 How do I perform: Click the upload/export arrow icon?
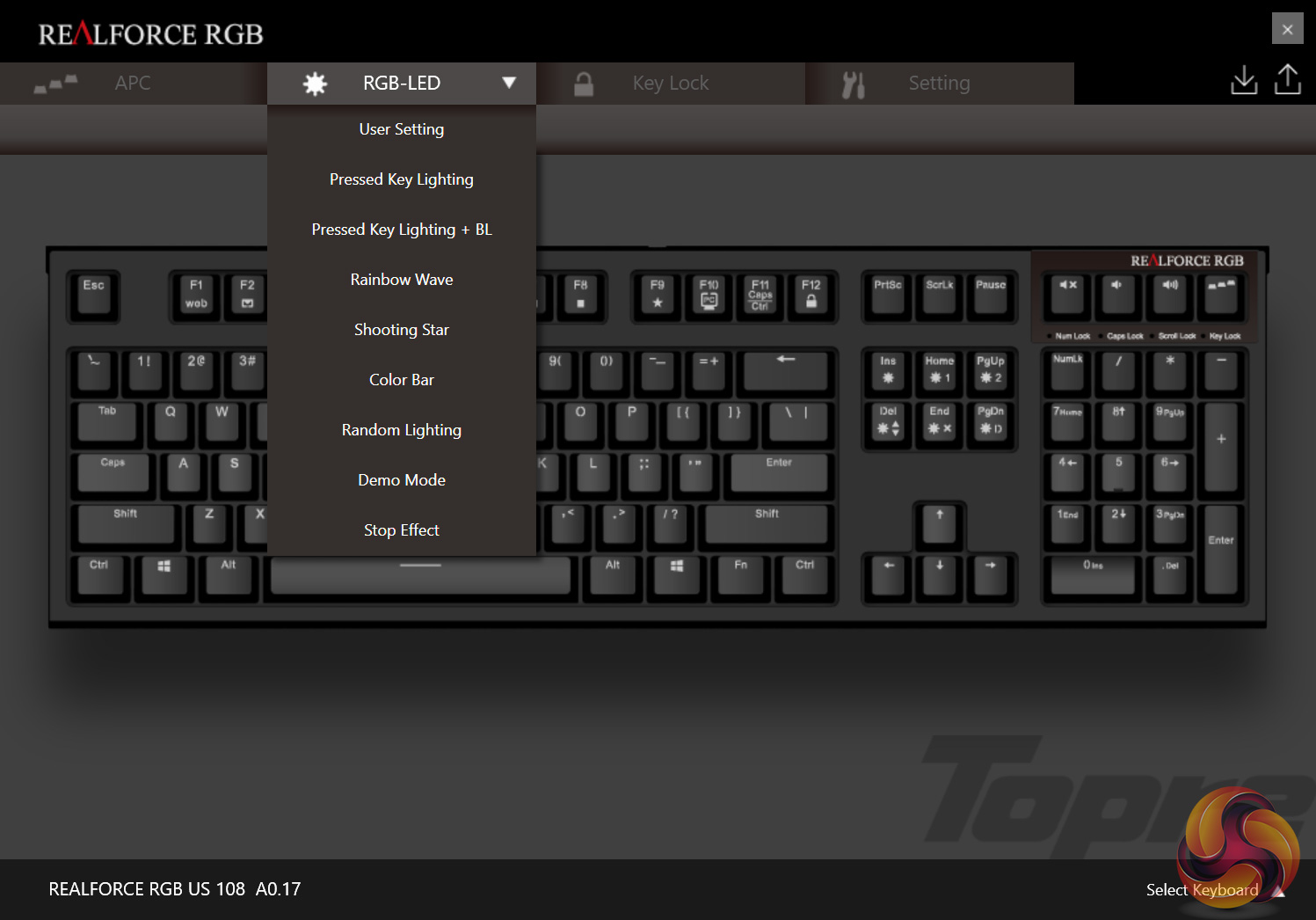pos(1288,79)
